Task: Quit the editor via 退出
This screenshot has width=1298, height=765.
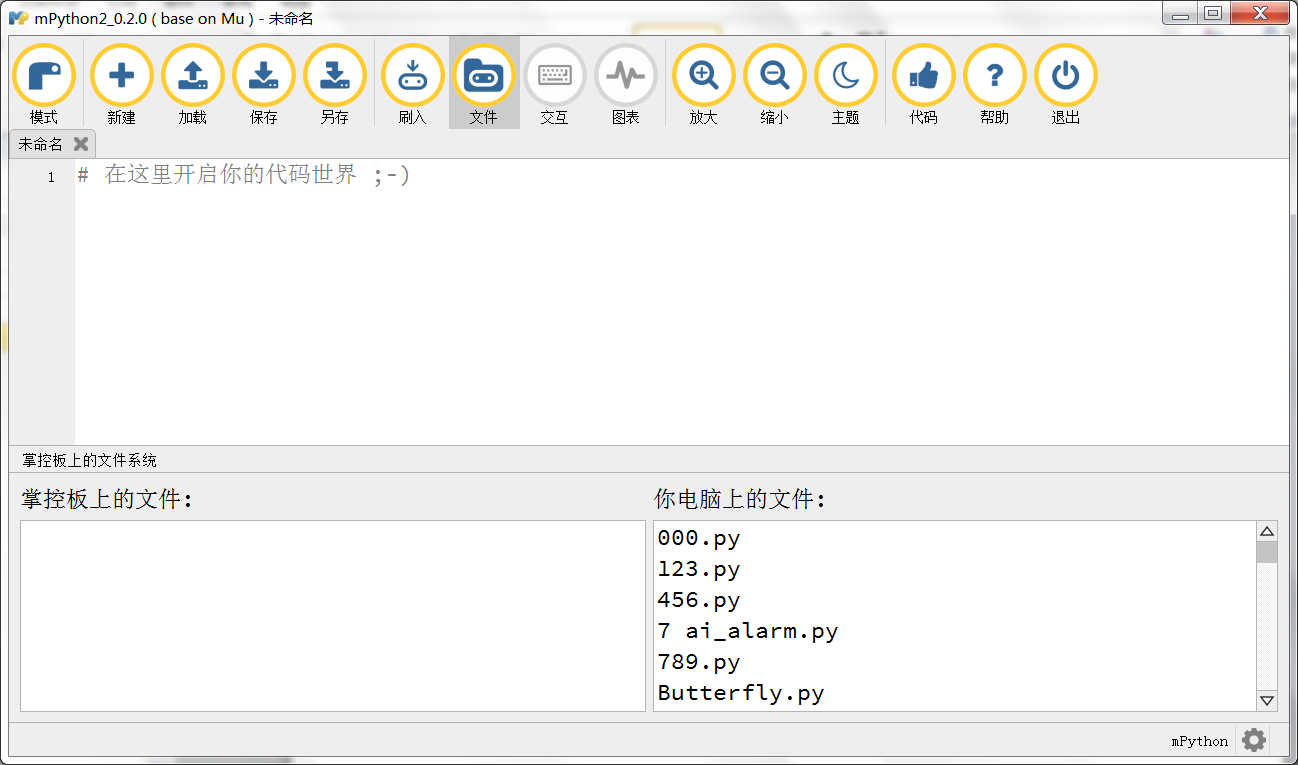Action: 1065,83
